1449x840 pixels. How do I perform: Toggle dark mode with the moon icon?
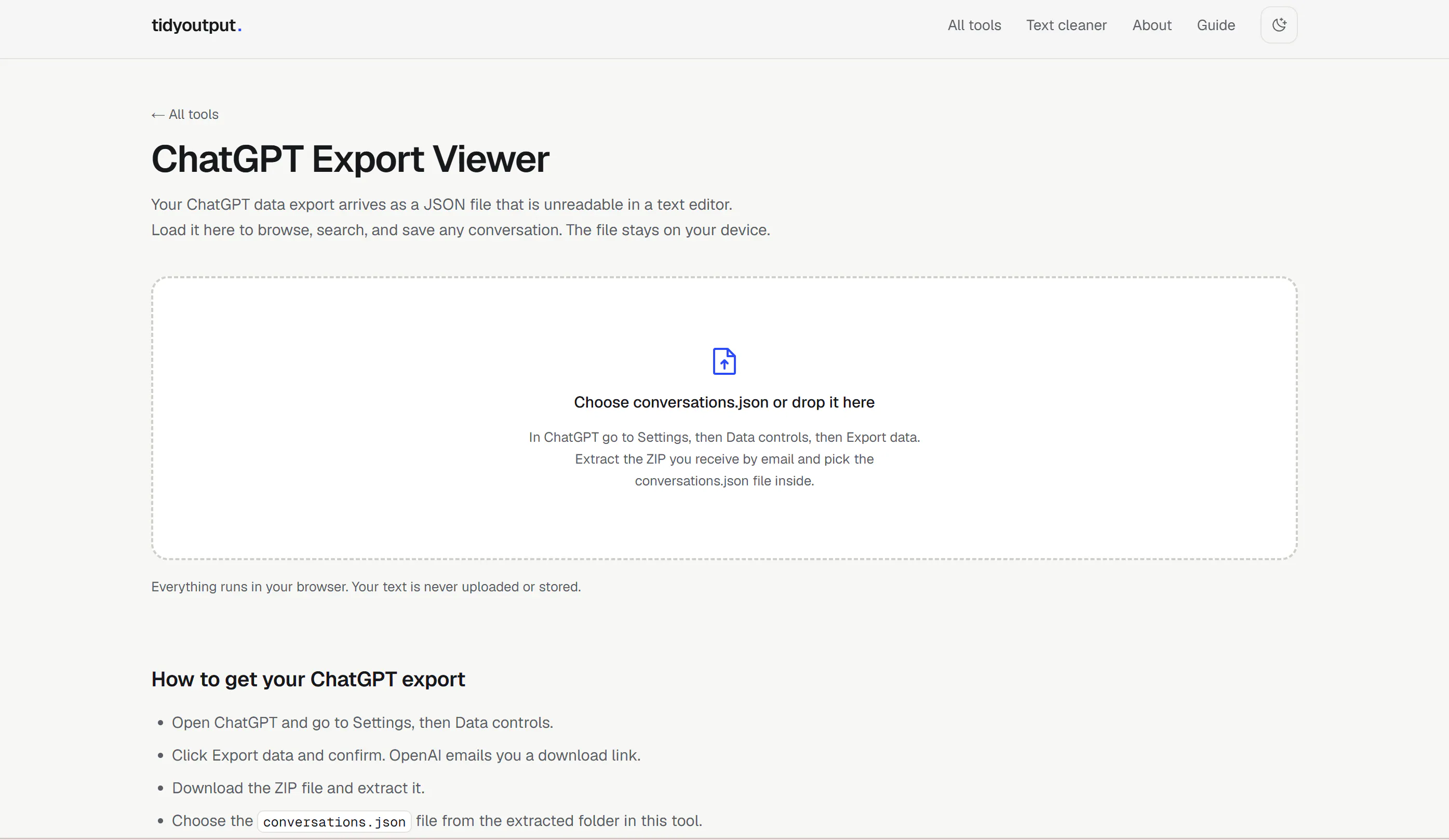[x=1279, y=25]
